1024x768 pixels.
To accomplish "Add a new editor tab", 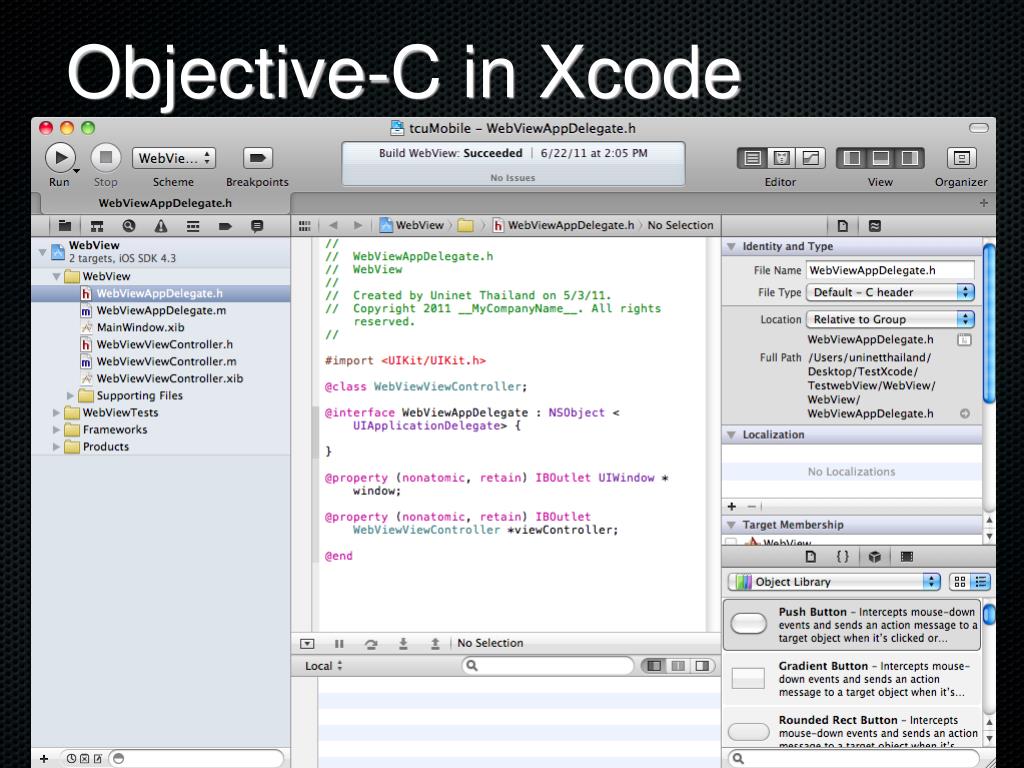I will pos(984,203).
